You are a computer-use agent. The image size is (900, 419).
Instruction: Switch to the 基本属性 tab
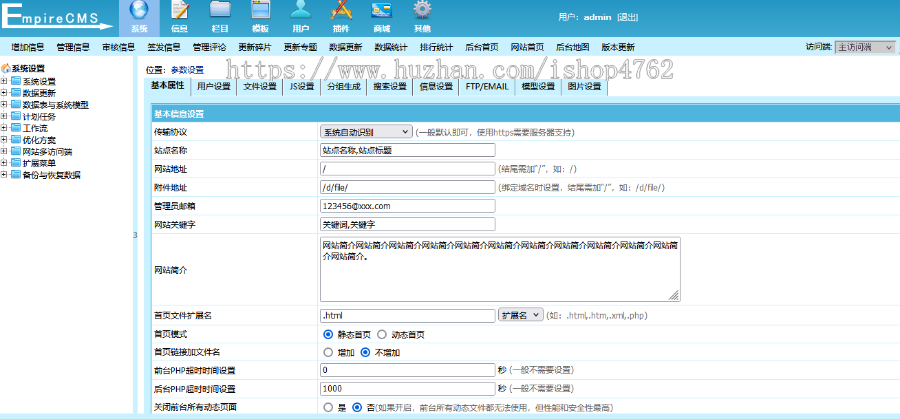pos(167,86)
